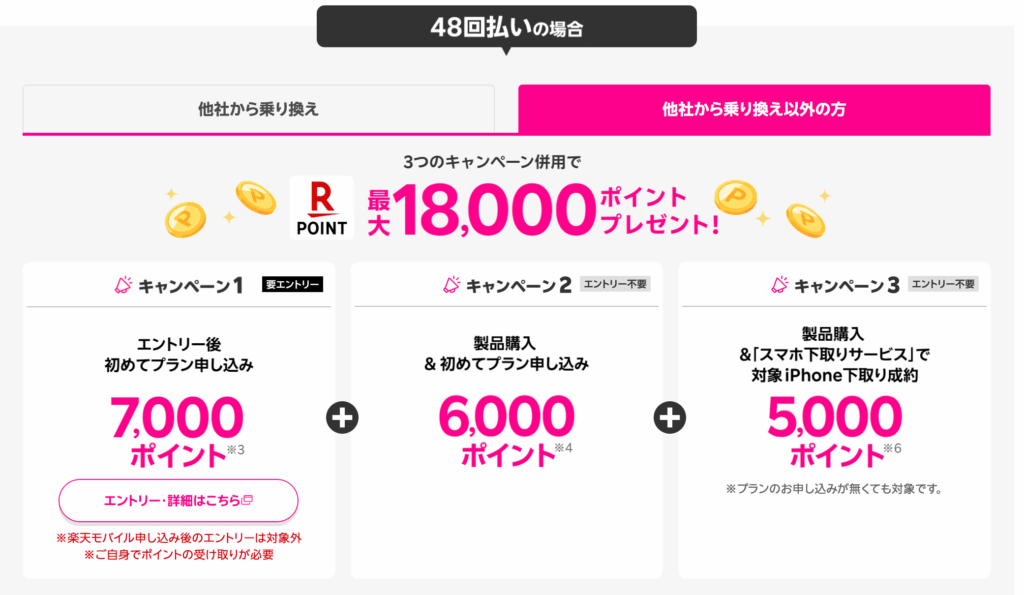Screen dimensions: 1024x595
Task: Click the エントリー不要 badge on campaign 3
Action: coord(943,284)
